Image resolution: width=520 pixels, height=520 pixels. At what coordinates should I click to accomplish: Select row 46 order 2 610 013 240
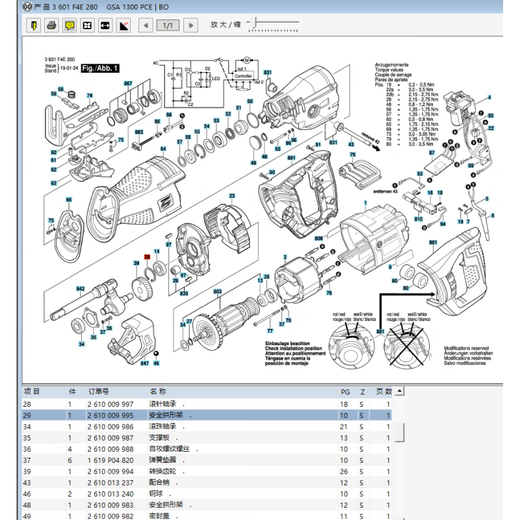[x=207, y=494]
